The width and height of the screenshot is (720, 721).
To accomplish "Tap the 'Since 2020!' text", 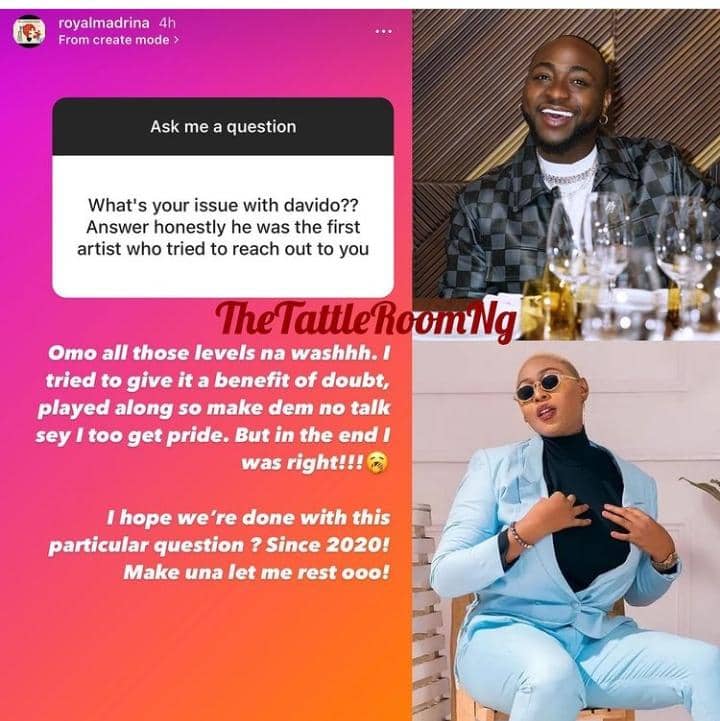I will click(x=327, y=545).
